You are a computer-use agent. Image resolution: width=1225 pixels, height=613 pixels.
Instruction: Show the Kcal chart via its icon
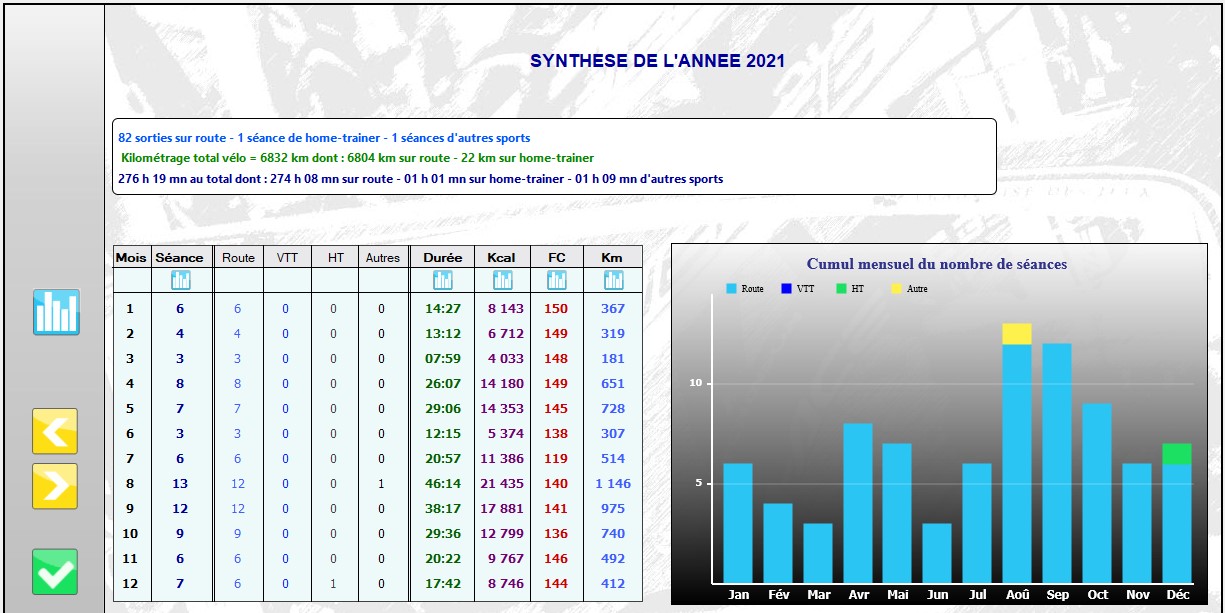coord(502,281)
